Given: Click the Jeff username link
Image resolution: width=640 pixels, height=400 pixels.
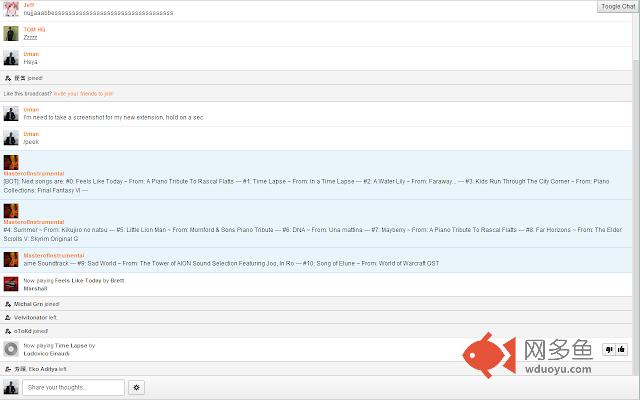Looking at the screenshot, I should coord(29,5).
